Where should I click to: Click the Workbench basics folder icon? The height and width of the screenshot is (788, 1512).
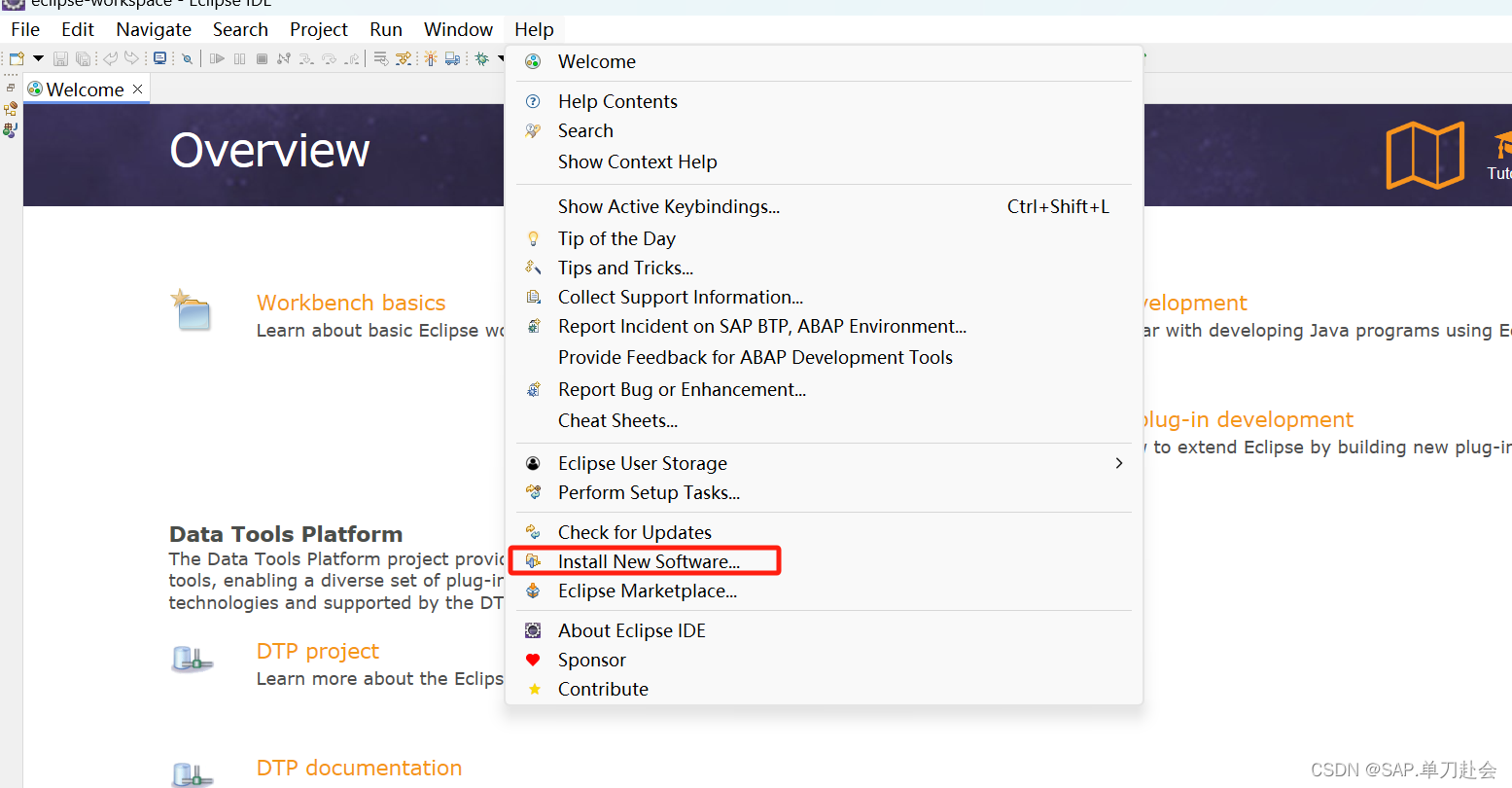click(191, 310)
